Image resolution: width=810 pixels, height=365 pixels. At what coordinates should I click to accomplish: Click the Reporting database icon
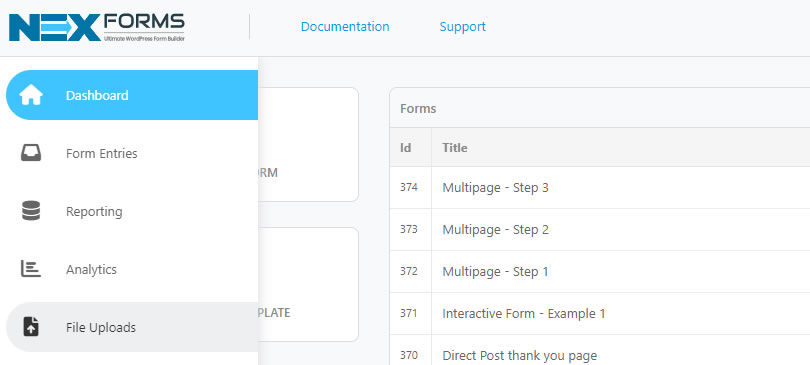(x=31, y=211)
